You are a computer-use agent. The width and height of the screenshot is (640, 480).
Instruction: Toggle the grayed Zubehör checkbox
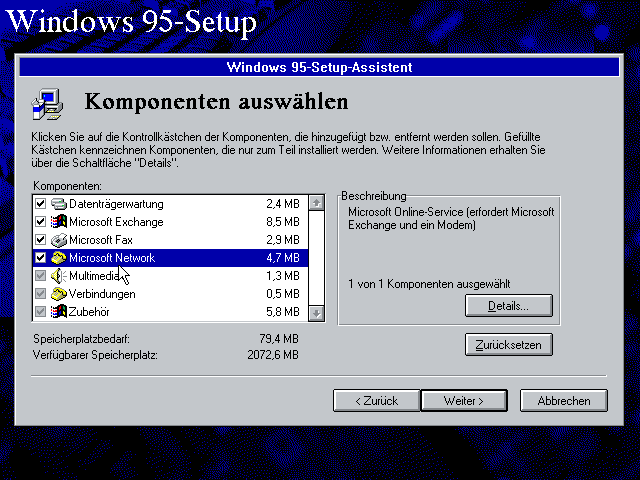pos(40,312)
